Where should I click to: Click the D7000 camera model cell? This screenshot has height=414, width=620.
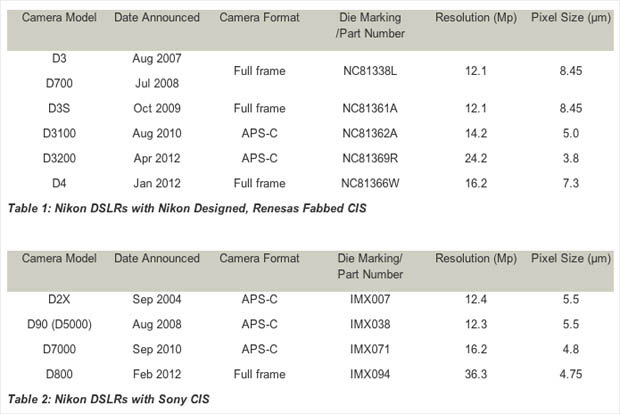[x=59, y=349]
